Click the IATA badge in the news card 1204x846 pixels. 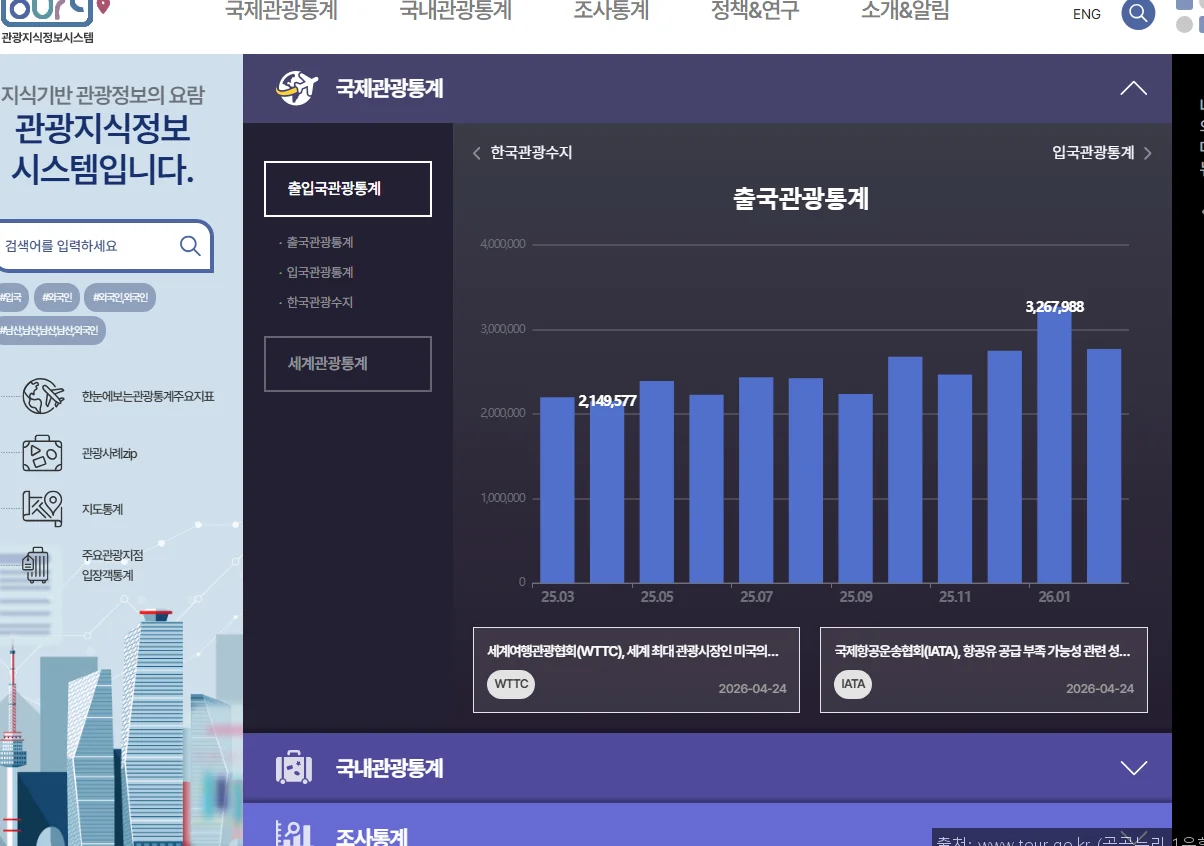(x=852, y=684)
